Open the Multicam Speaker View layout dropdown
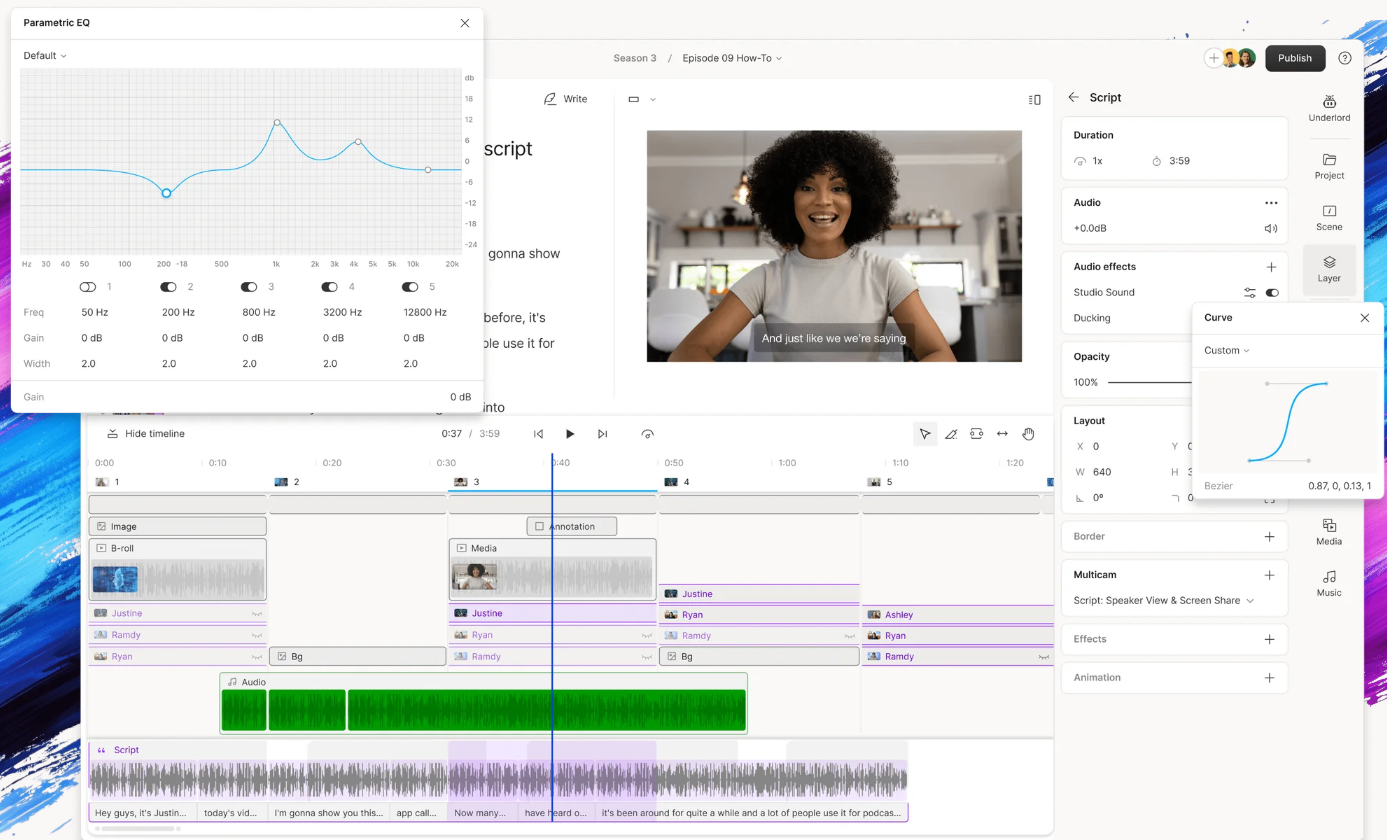The image size is (1387, 840). point(1164,600)
